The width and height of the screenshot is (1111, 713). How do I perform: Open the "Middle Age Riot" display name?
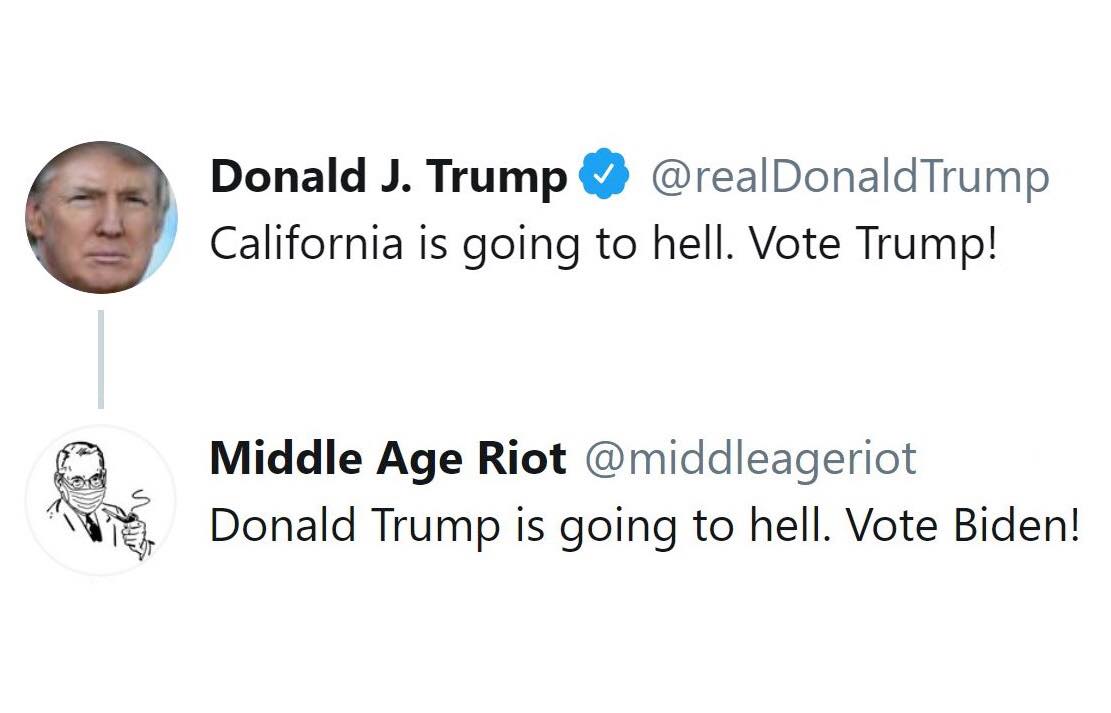[388, 459]
